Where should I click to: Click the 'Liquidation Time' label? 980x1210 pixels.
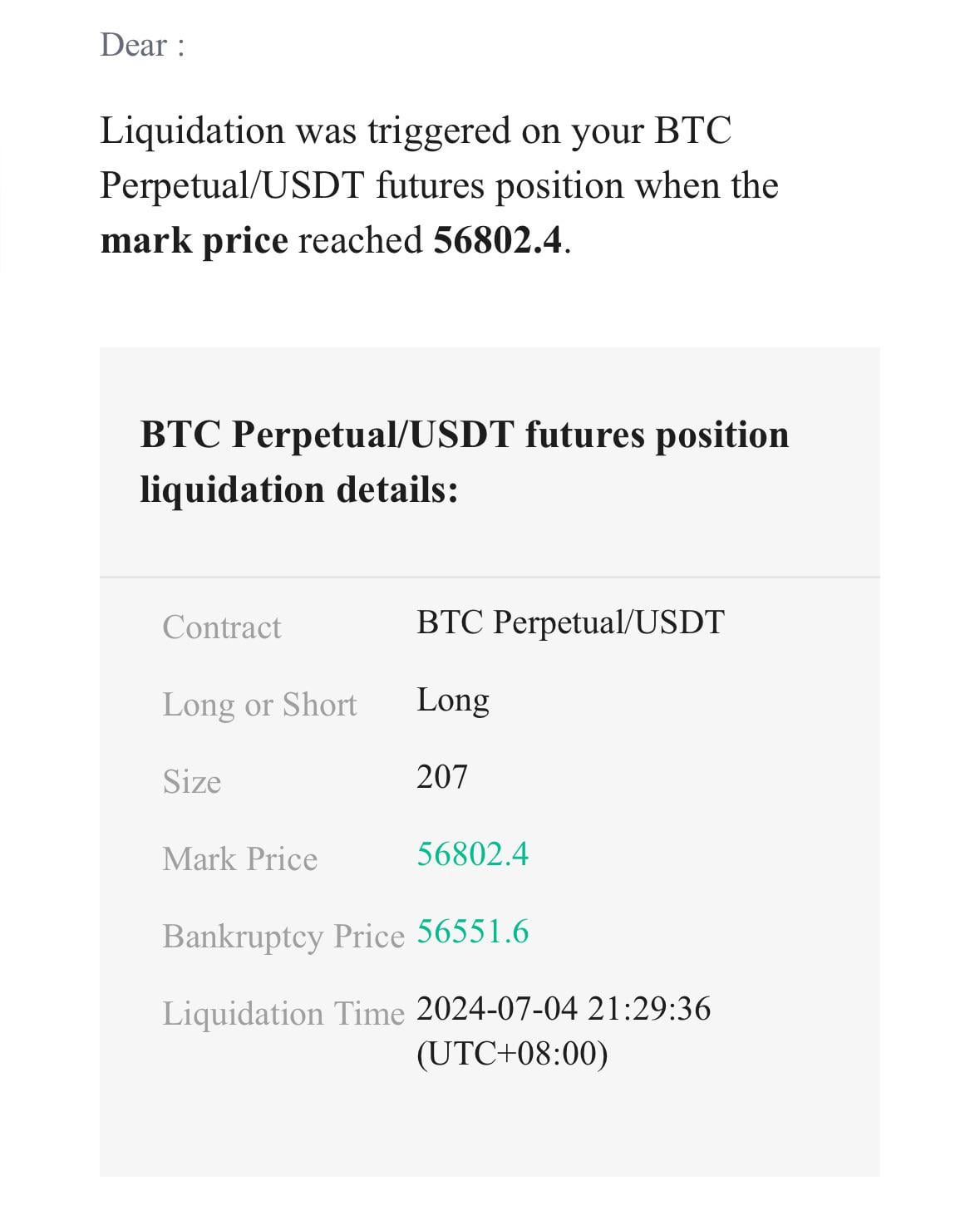click(x=283, y=1014)
